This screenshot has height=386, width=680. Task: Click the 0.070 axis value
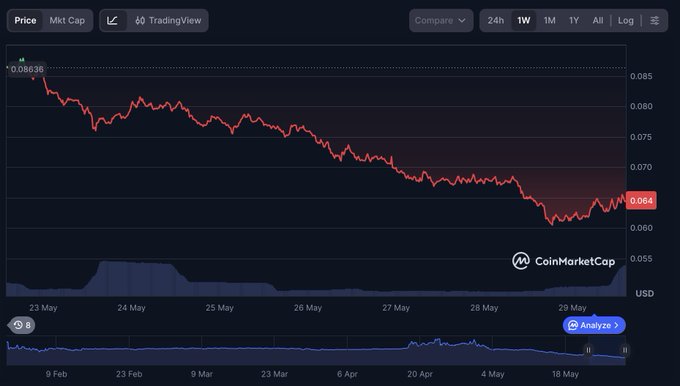(641, 167)
